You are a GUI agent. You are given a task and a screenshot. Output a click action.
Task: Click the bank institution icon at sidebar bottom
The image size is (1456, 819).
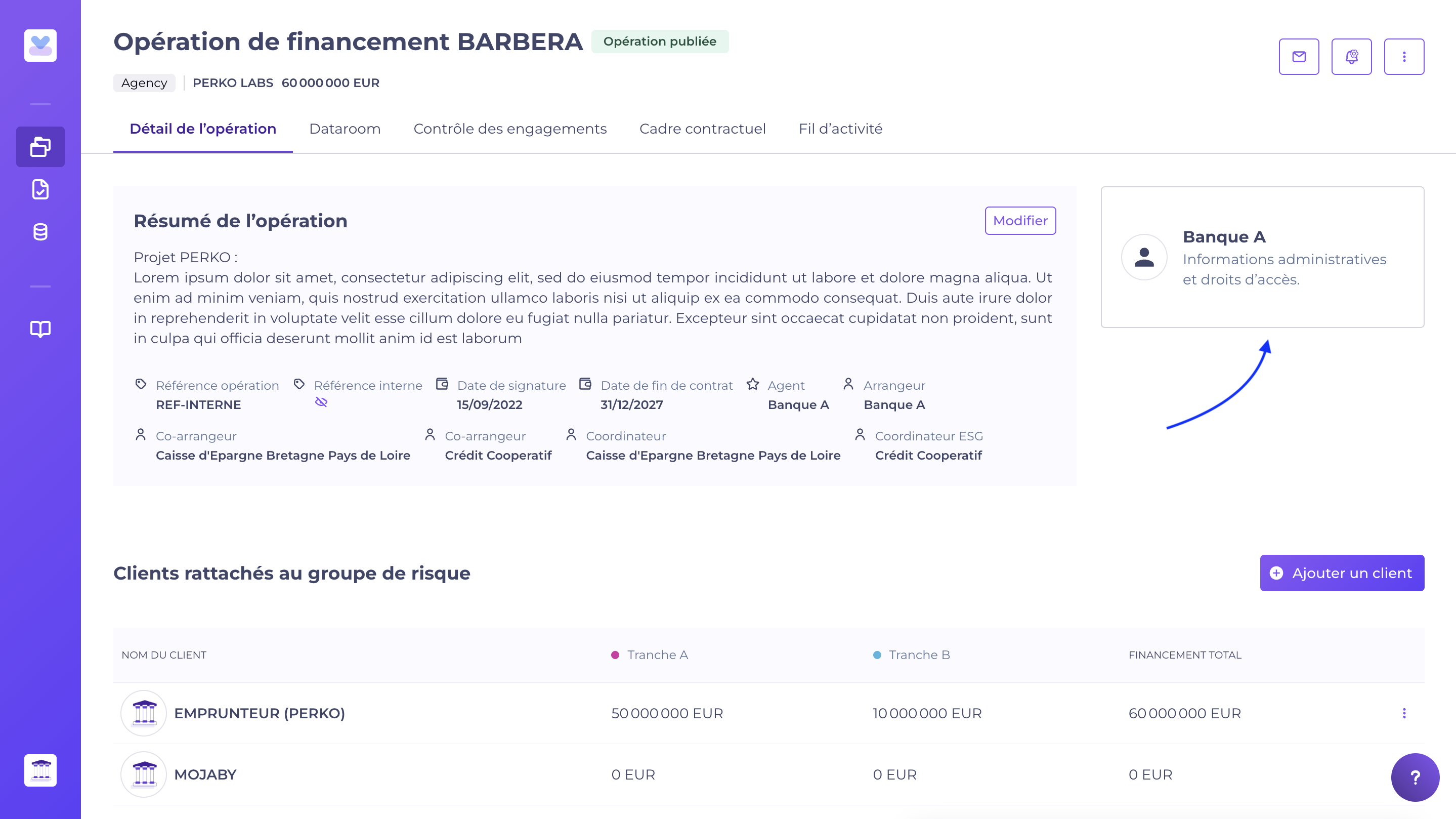click(x=40, y=770)
